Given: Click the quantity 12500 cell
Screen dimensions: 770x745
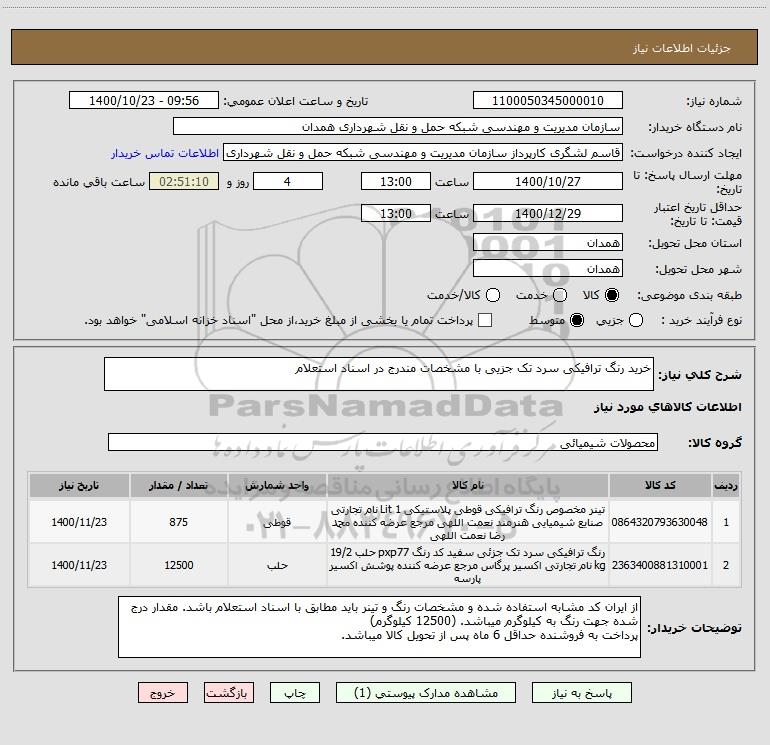Looking at the screenshot, I should point(178,565).
